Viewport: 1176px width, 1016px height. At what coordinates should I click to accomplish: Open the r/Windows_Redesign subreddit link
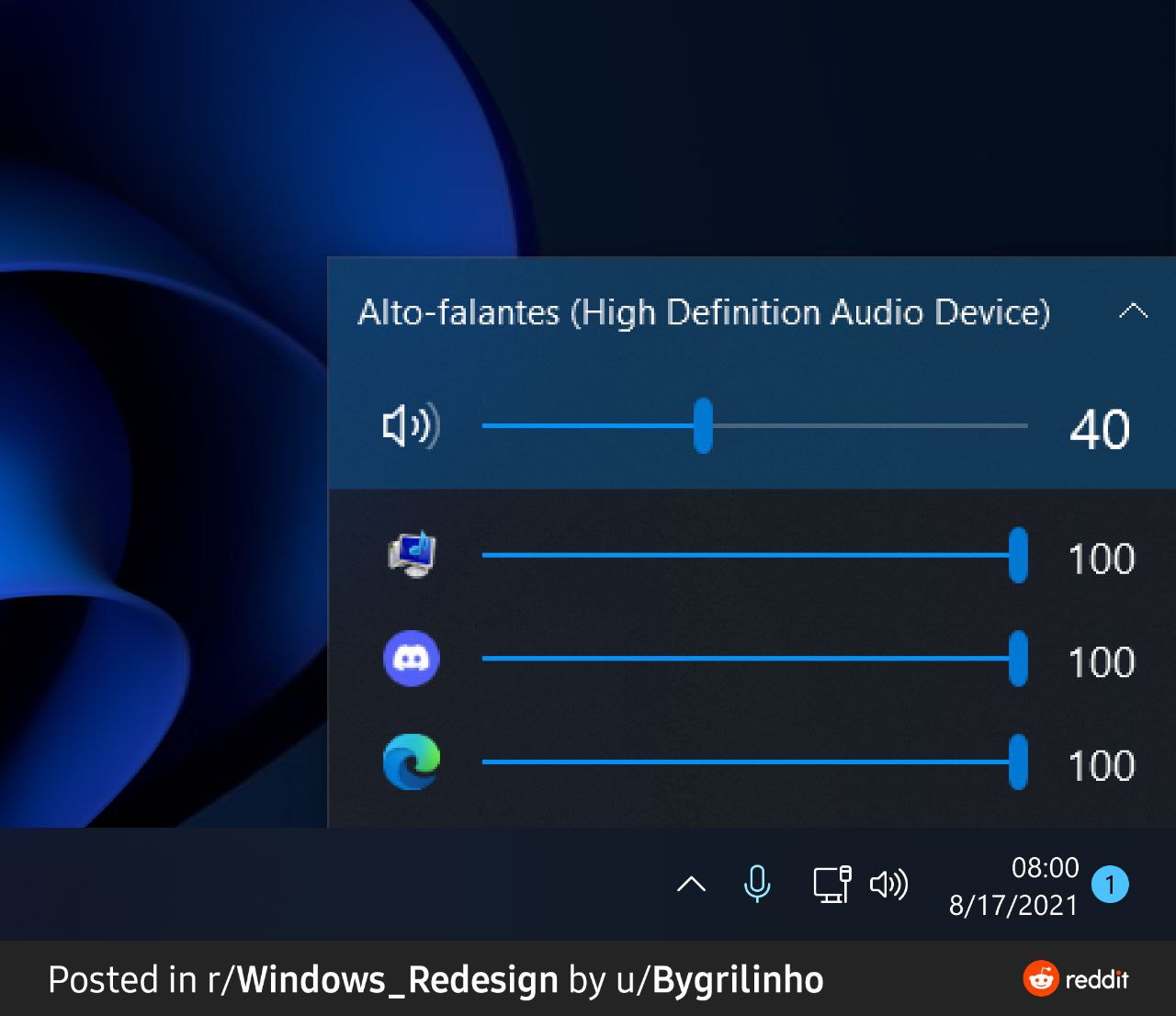[x=383, y=980]
